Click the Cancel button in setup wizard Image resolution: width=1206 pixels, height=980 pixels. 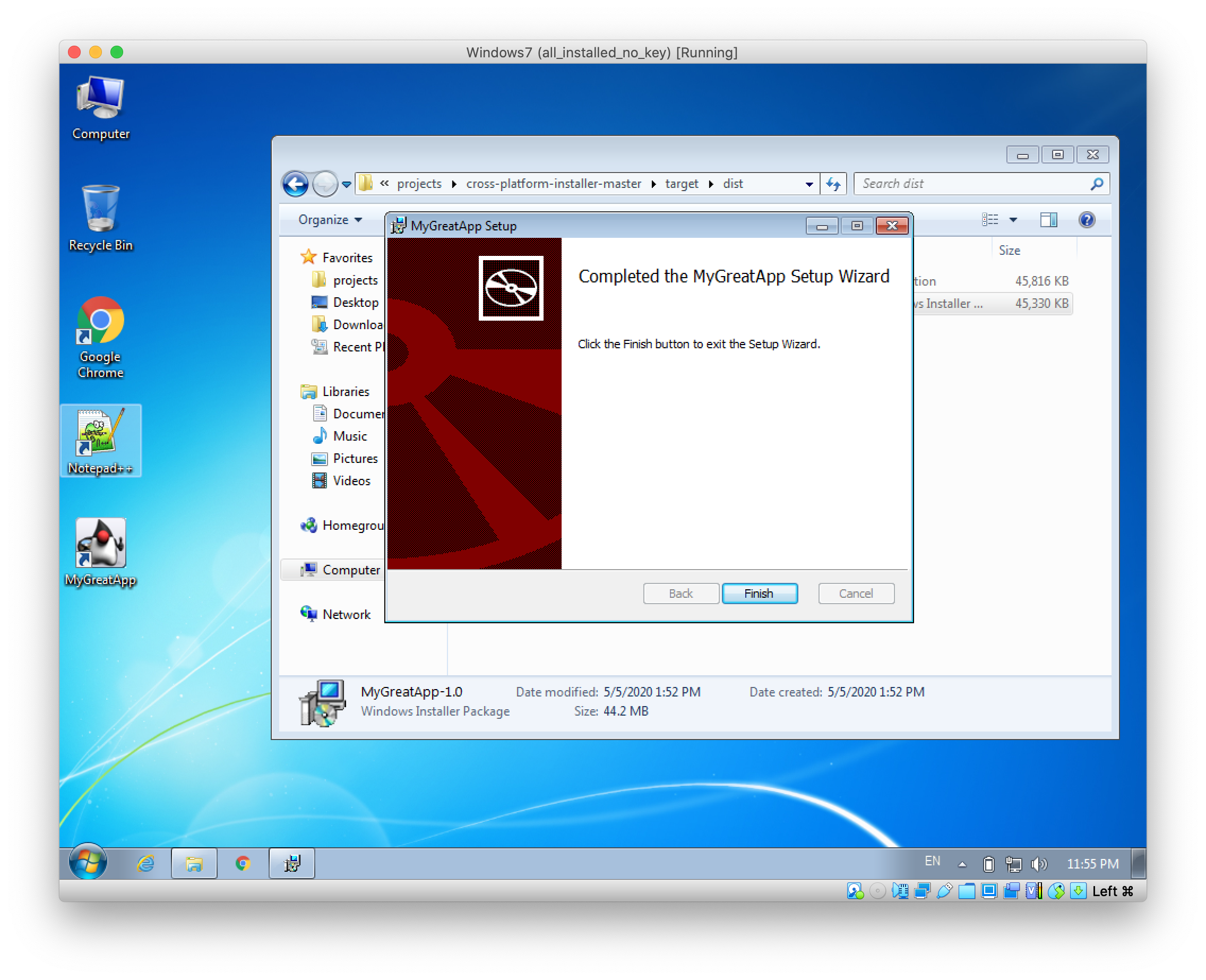coord(856,594)
